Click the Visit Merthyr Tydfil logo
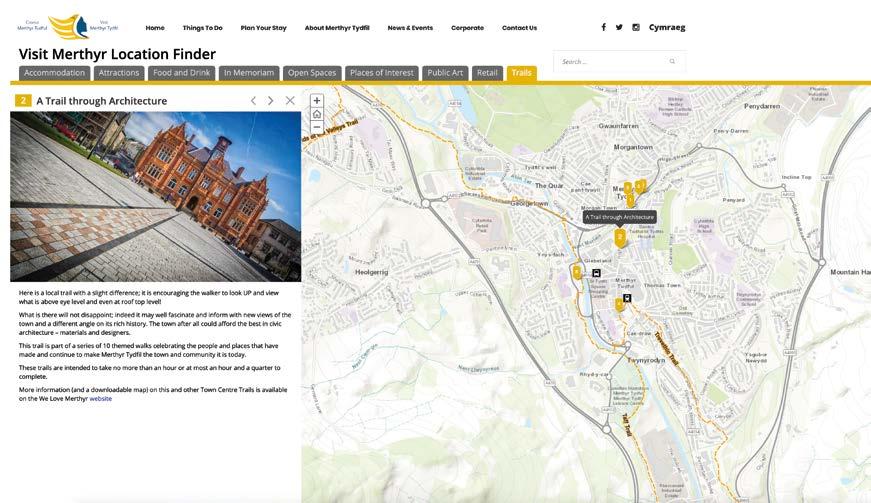 point(68,27)
